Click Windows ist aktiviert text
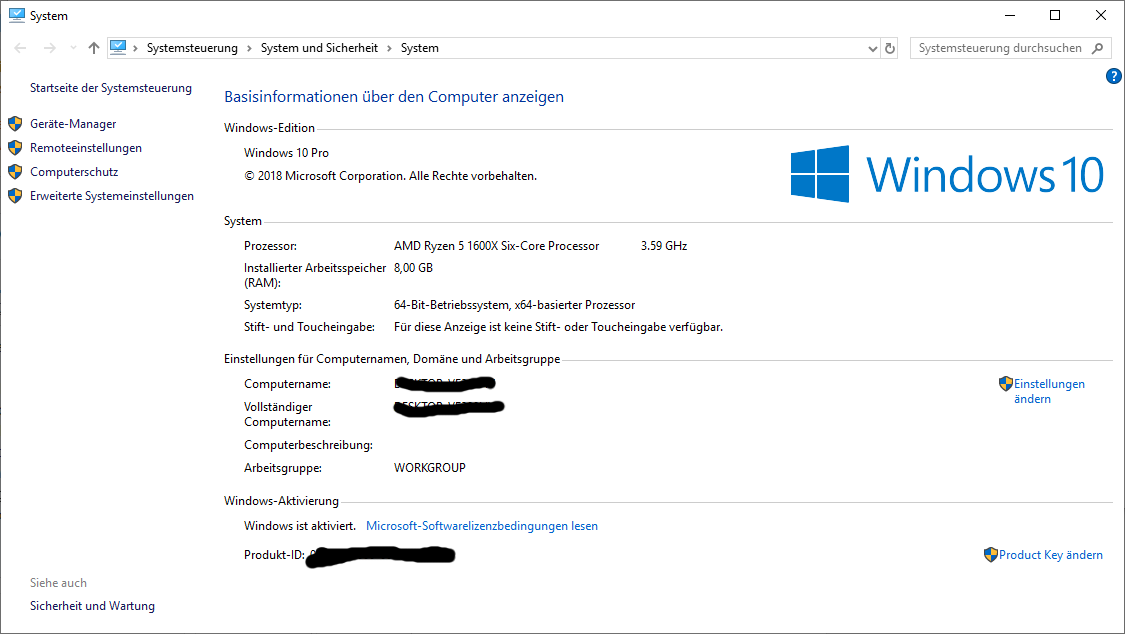The width and height of the screenshot is (1125, 634). click(300, 526)
